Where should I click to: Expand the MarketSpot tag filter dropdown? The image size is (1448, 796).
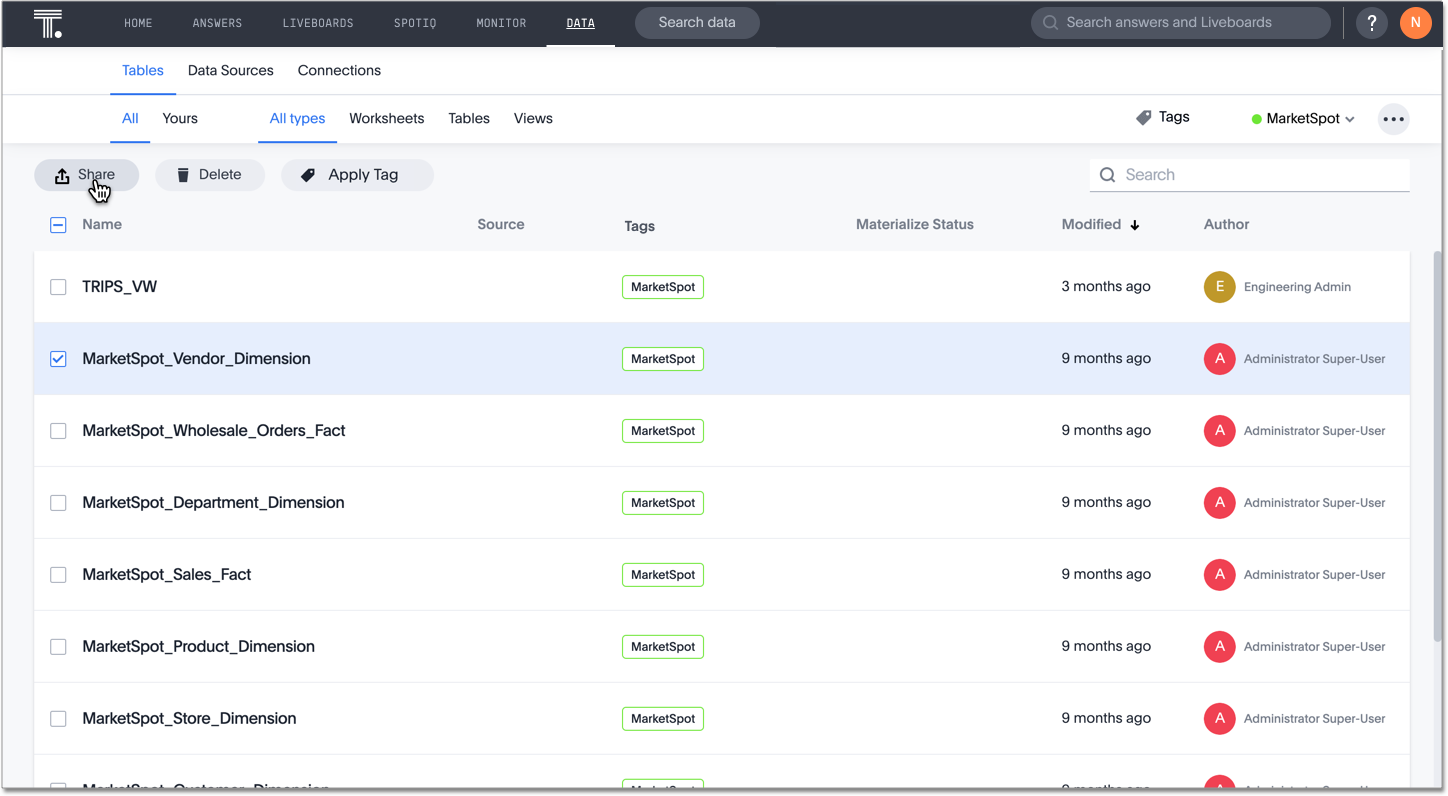(1304, 119)
